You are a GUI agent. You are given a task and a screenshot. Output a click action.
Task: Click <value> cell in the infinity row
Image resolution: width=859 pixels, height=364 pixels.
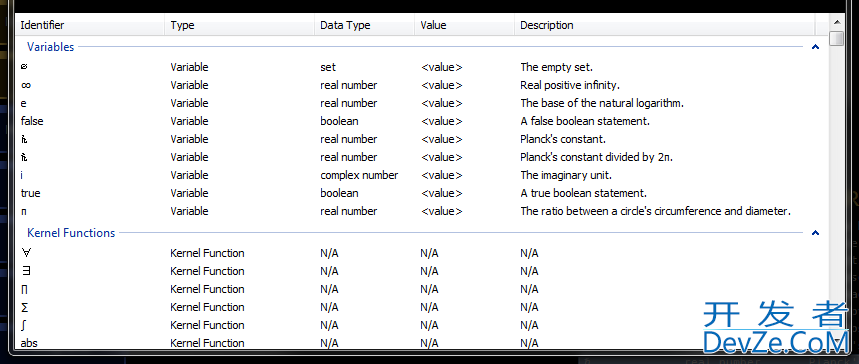coord(442,86)
